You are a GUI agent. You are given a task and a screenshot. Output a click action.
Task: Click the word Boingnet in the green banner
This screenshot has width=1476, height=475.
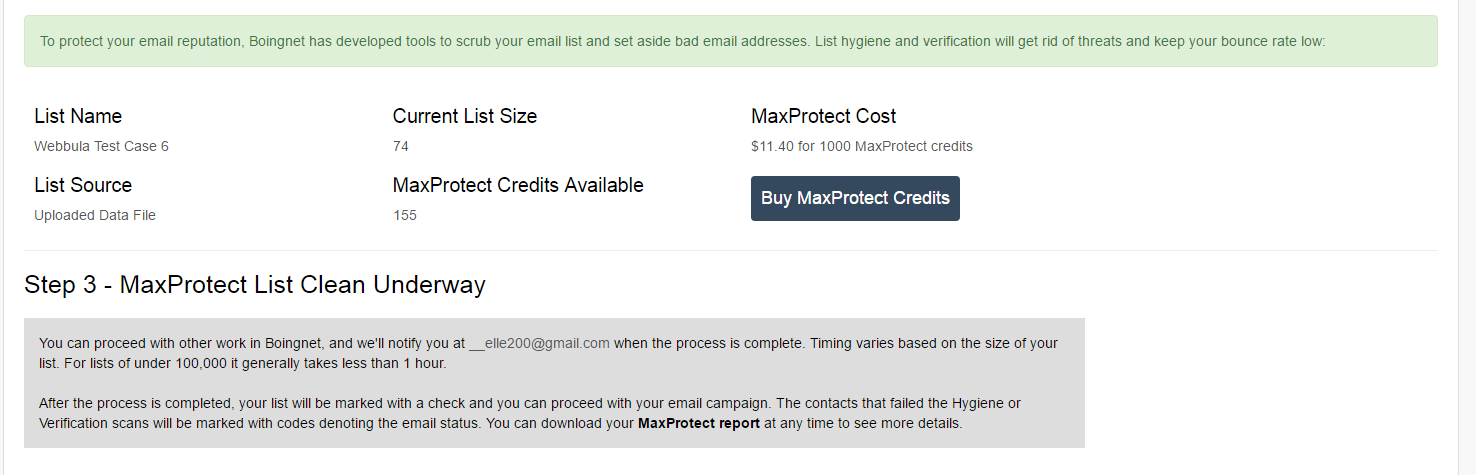click(x=297, y=42)
